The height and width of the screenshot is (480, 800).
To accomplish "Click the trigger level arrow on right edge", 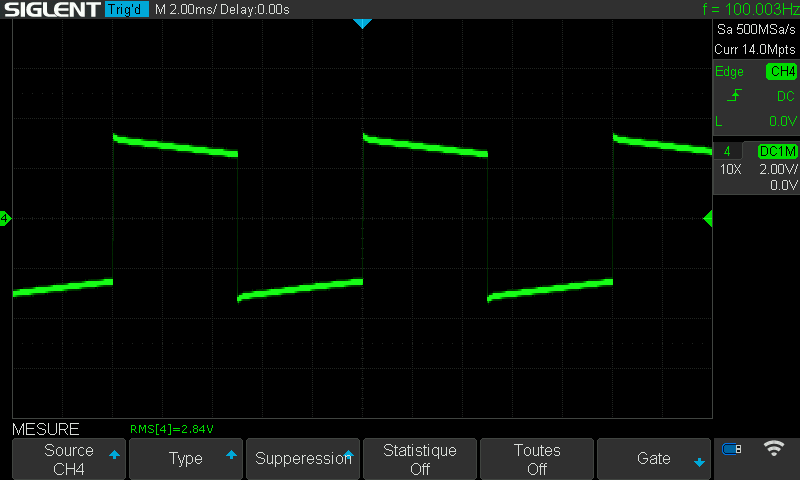I will coord(708,218).
